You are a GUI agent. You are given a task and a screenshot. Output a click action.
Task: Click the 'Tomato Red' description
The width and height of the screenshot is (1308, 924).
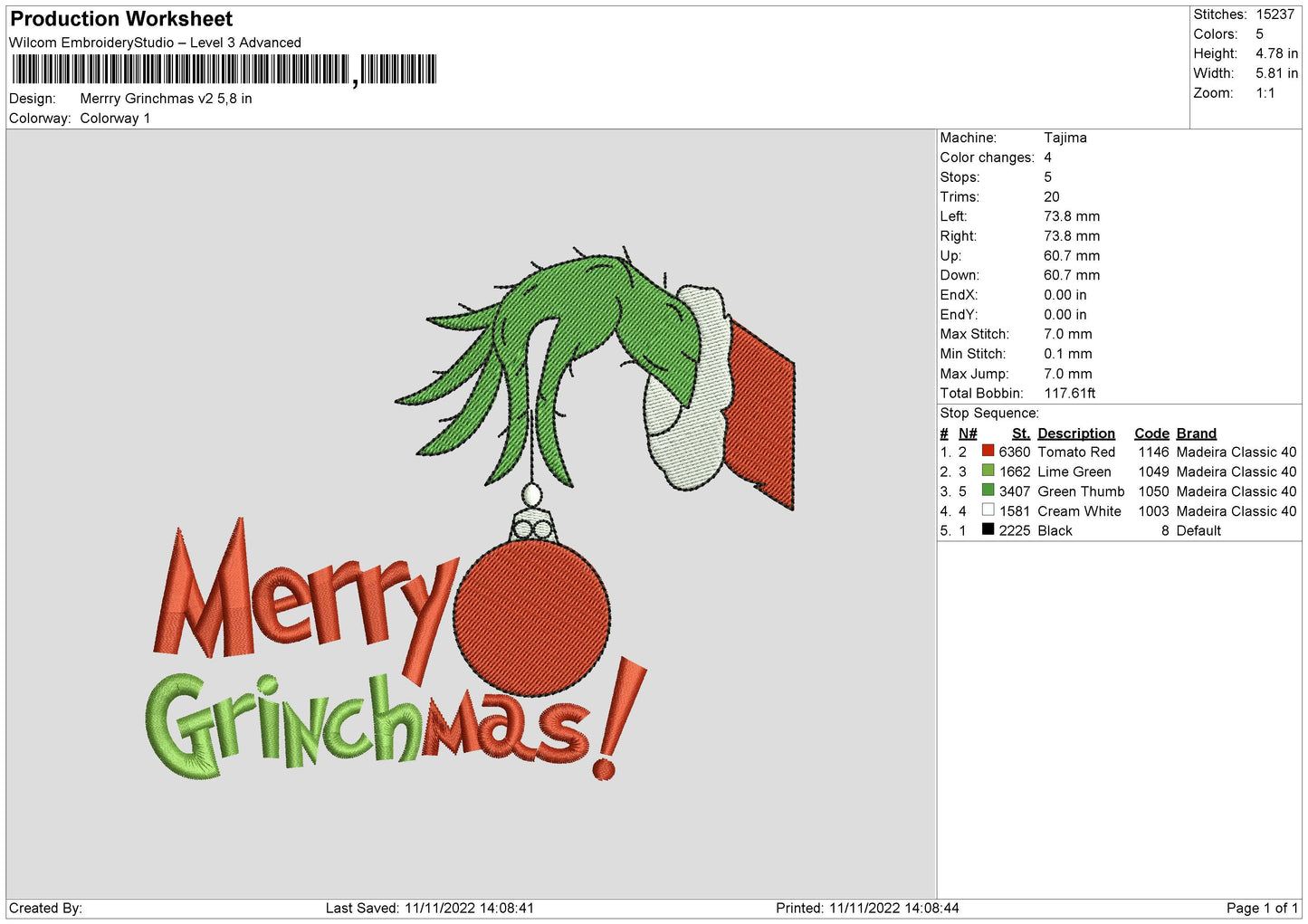[x=1076, y=452]
